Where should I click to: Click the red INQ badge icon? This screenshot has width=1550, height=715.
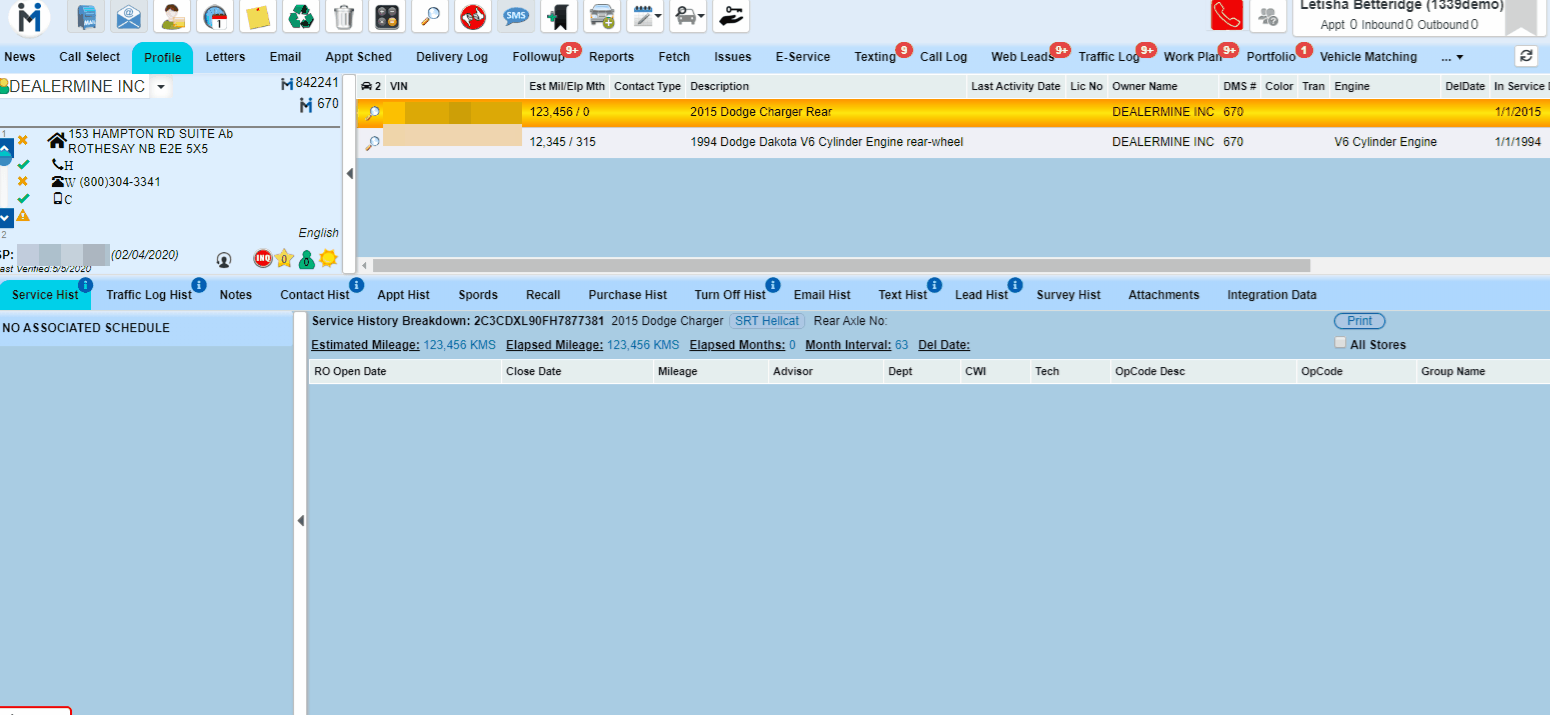[x=263, y=259]
